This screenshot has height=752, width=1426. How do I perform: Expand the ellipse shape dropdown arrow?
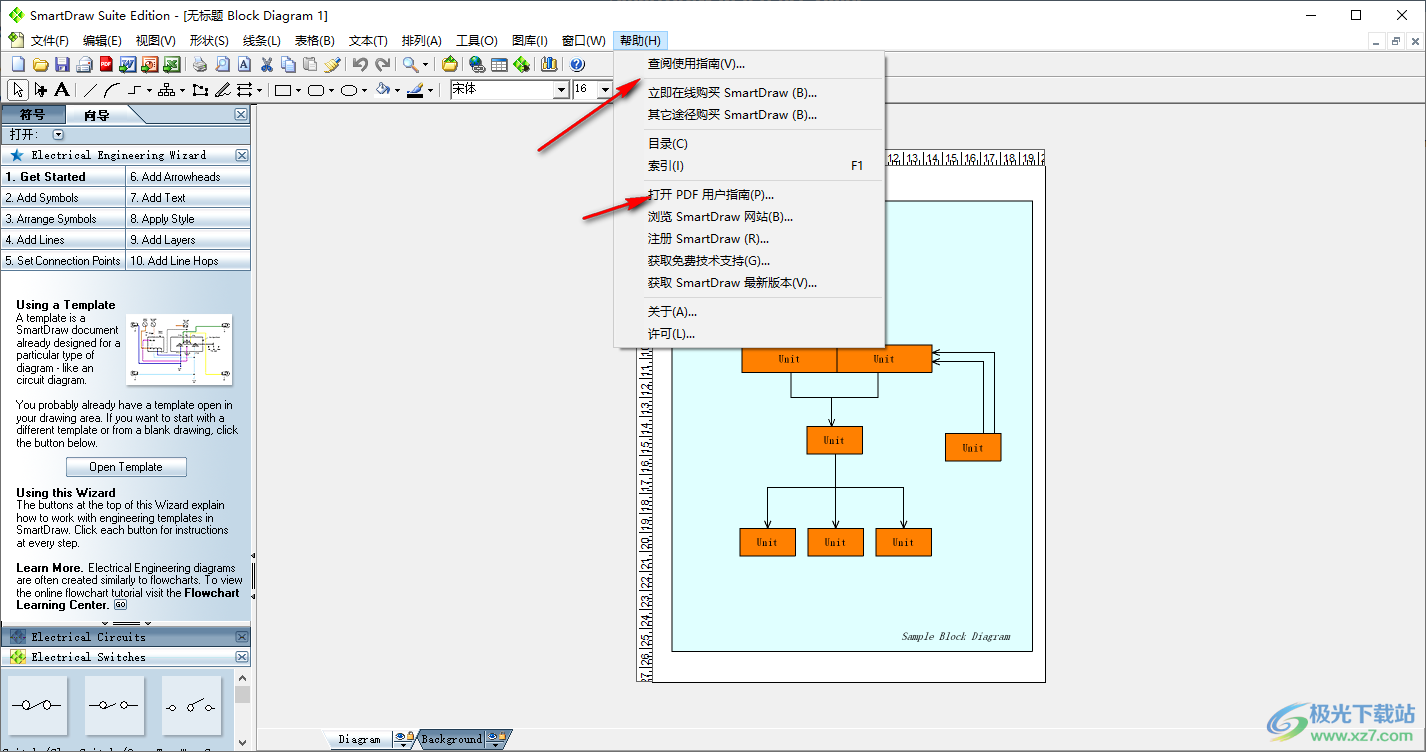pyautogui.click(x=364, y=90)
